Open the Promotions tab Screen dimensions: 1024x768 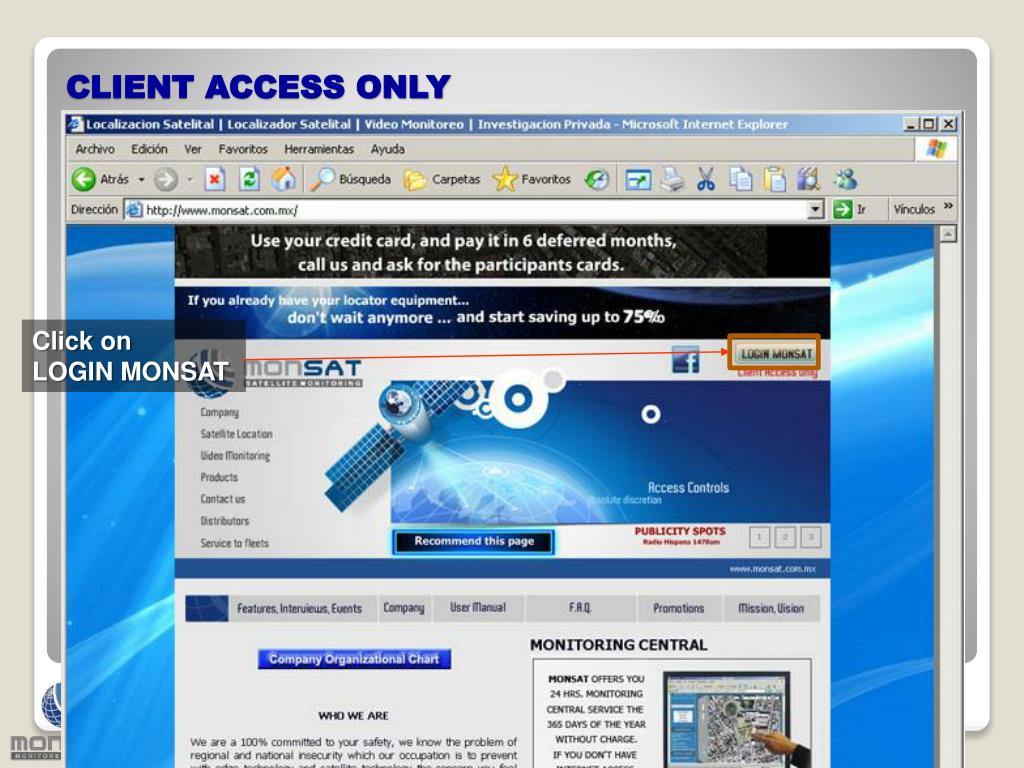[x=679, y=609]
